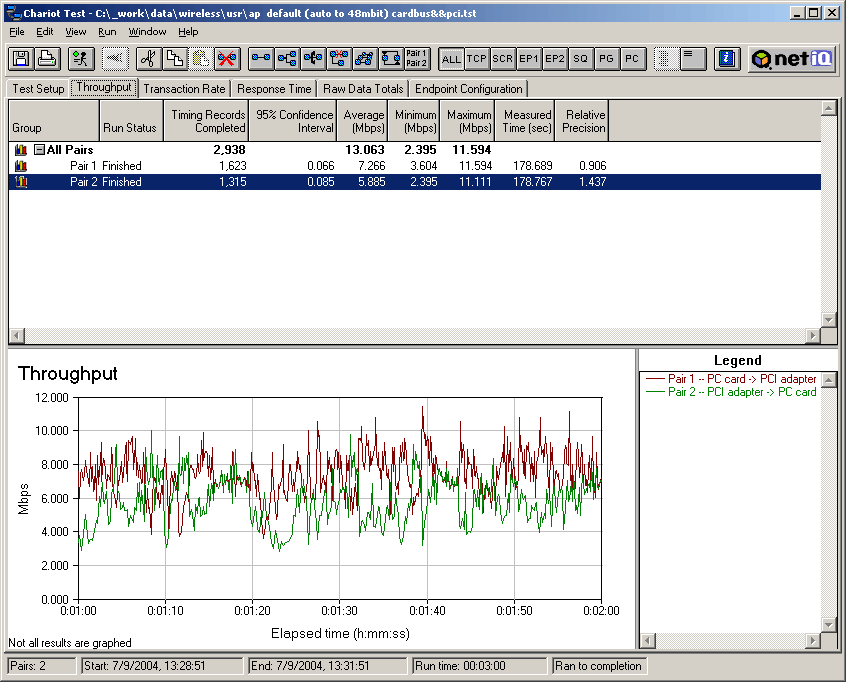Collapse the All Pairs group
846x682 pixels.
[39, 150]
